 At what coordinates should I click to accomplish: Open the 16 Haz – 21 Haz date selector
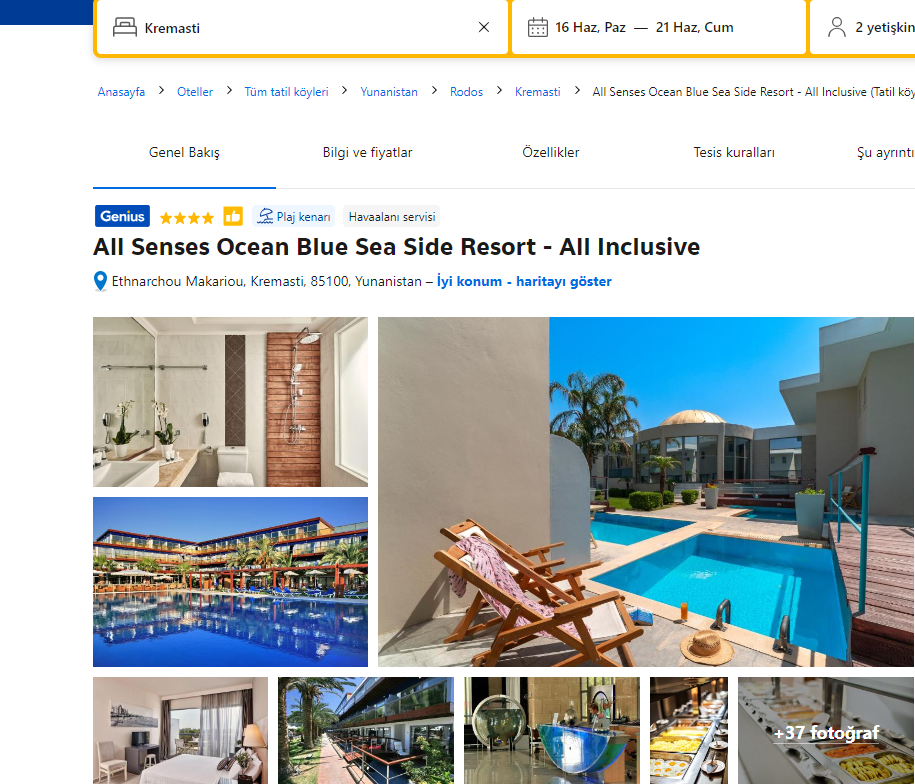[x=658, y=27]
